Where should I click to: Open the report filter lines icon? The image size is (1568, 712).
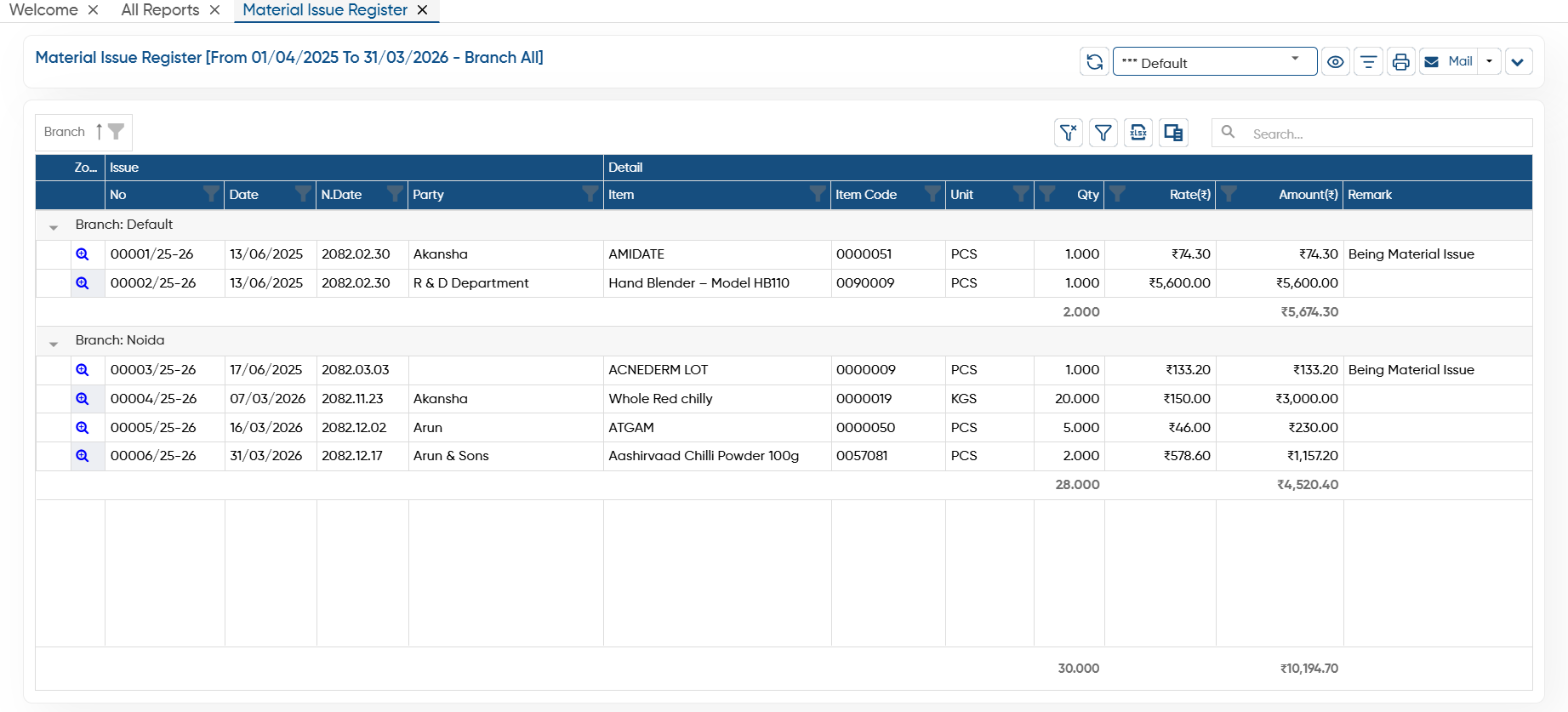pos(1368,62)
